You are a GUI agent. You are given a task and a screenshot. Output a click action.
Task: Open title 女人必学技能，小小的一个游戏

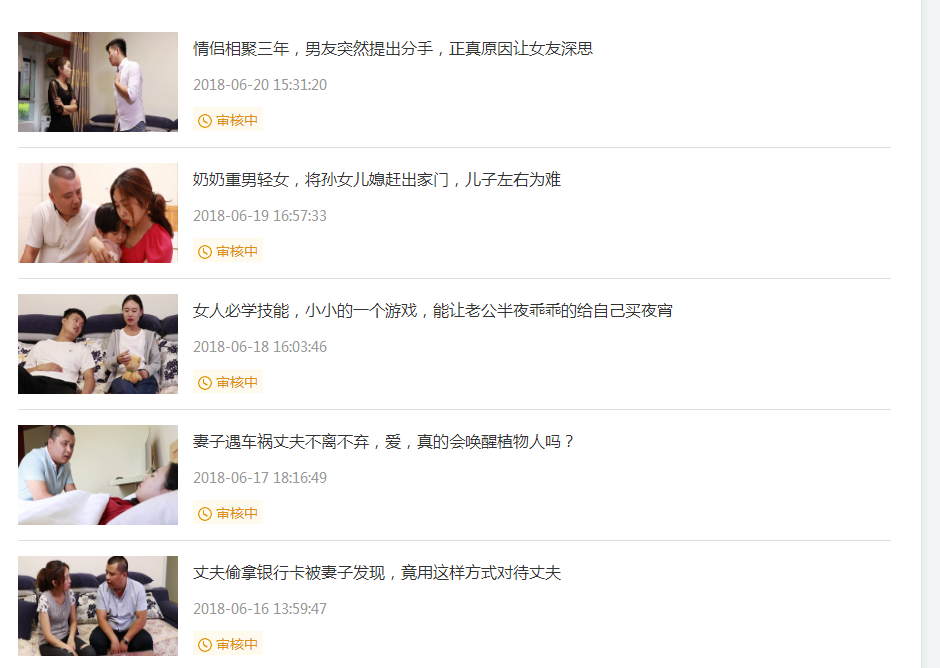point(432,311)
